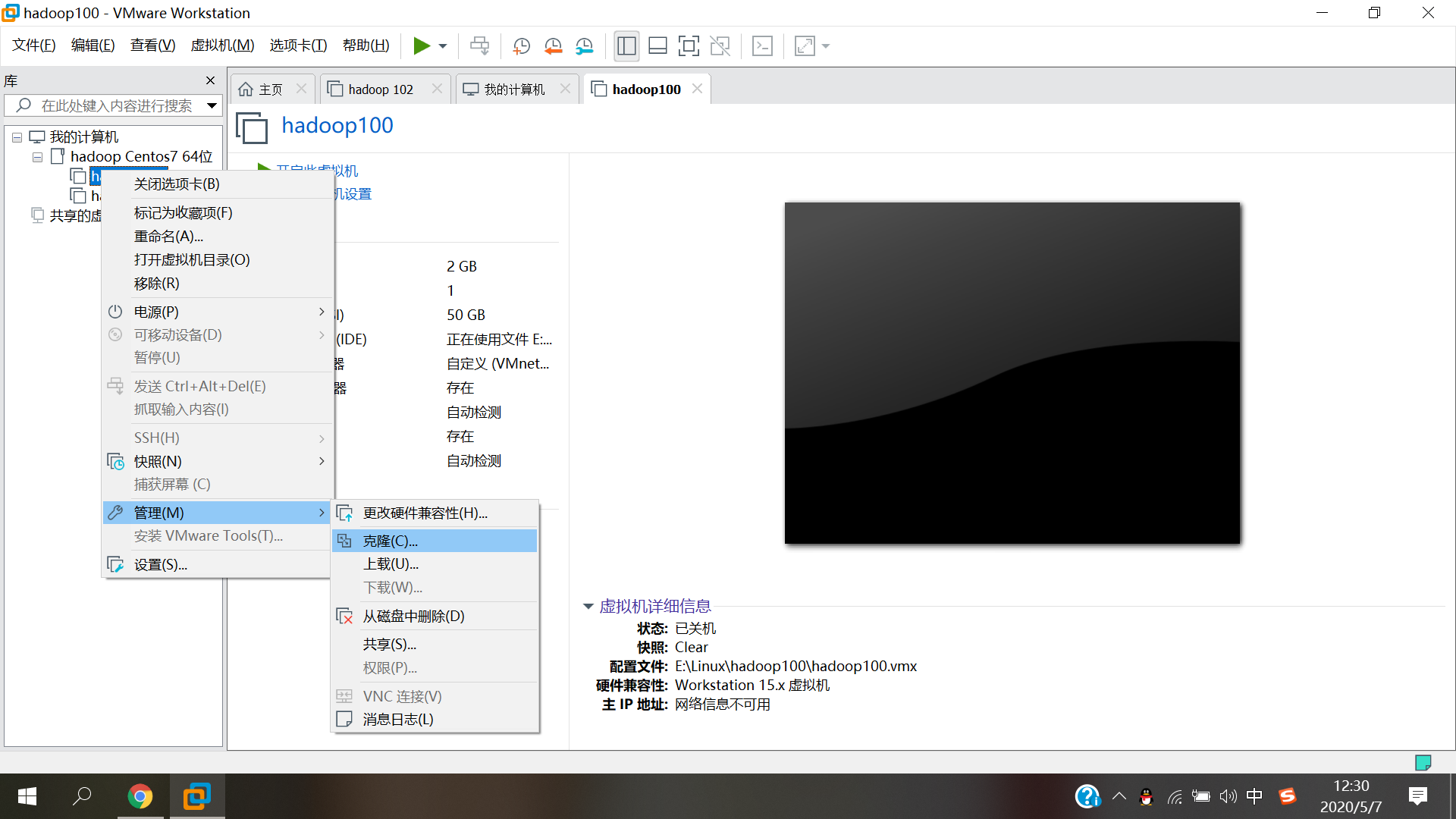
Task: Select 移除(R) from context menu
Action: pos(218,284)
